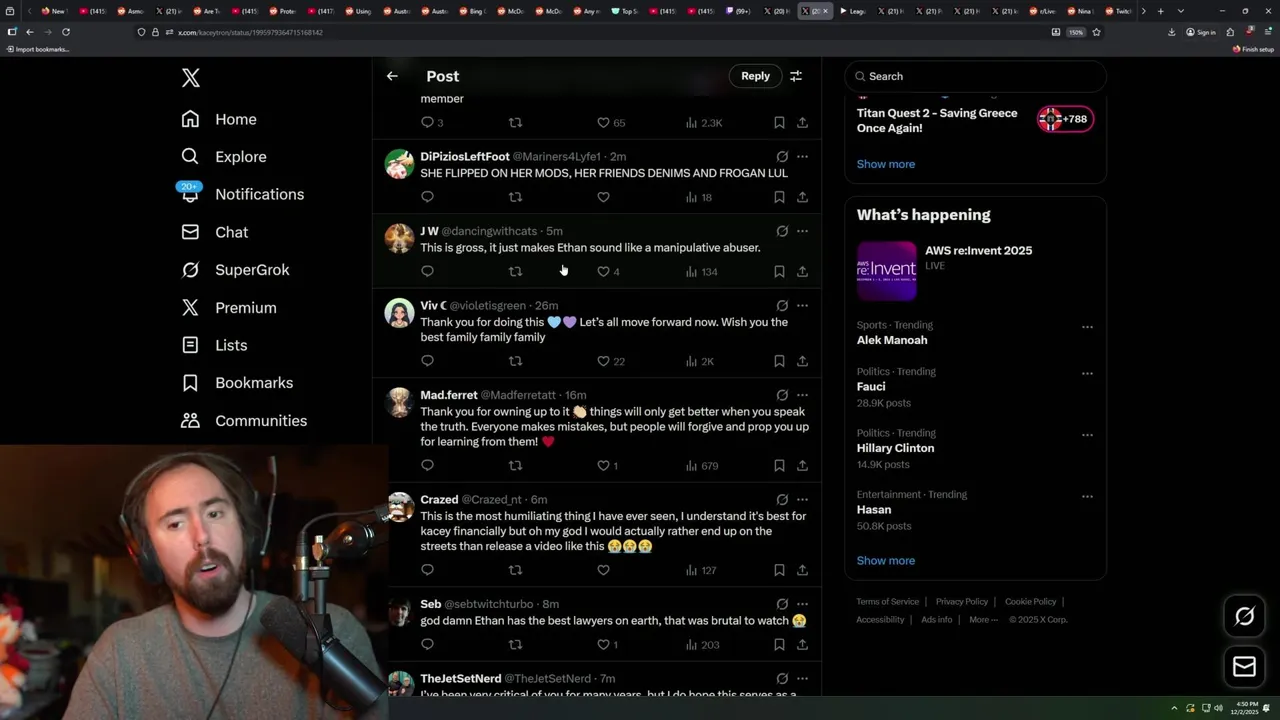This screenshot has width=1280, height=720.
Task: Reply to Viv C's post
Action: 427,361
